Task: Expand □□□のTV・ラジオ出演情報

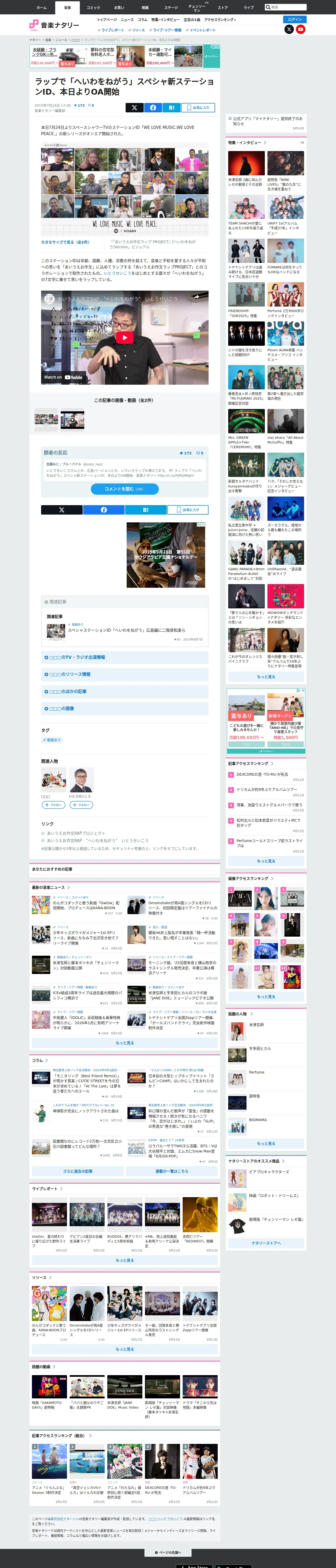Action: (125, 658)
